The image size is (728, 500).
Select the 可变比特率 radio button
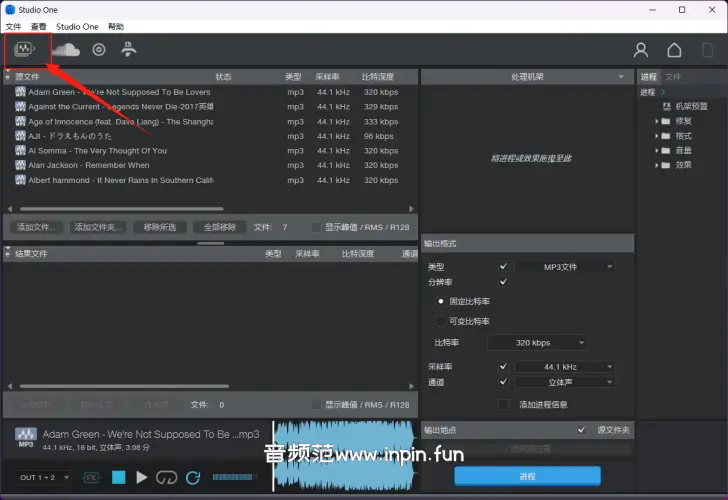click(x=441, y=321)
